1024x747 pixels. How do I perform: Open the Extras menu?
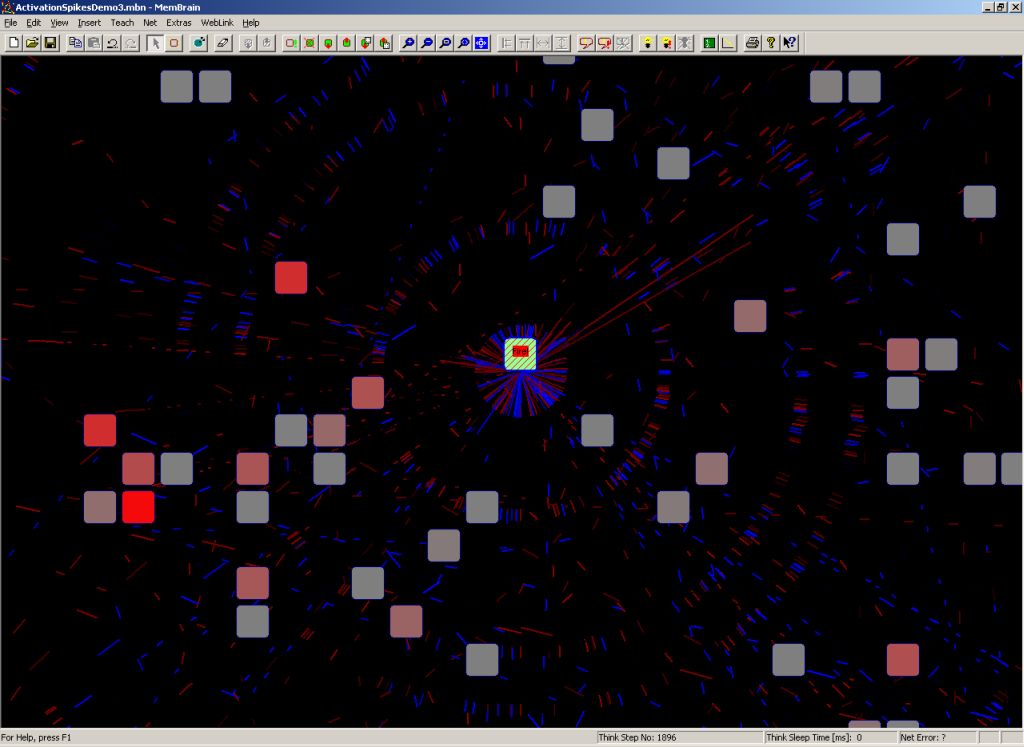point(179,22)
